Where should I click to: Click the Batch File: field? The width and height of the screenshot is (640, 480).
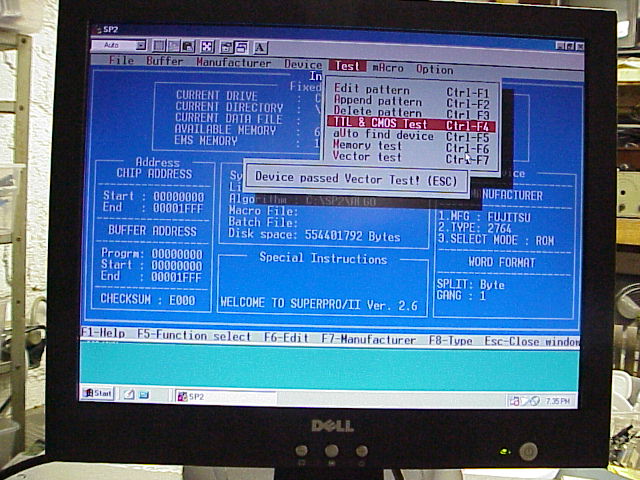(263, 222)
